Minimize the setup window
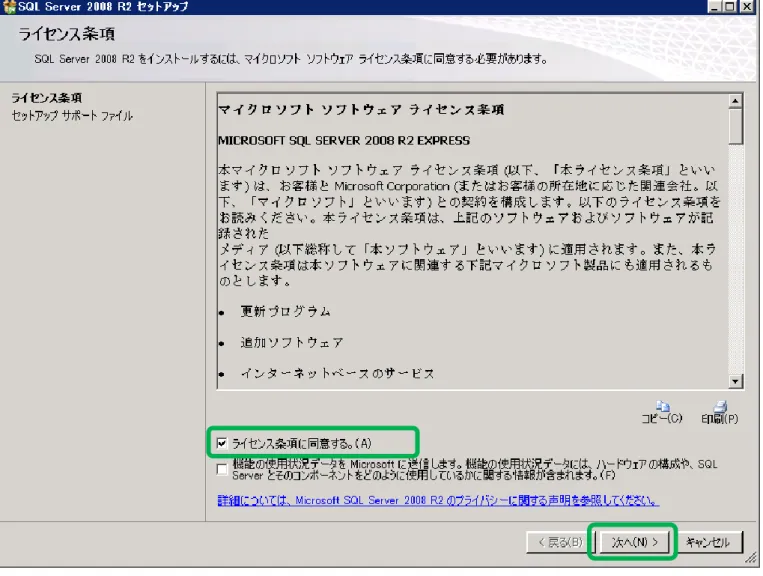Screen dimensions: 763x576 [714, 7]
